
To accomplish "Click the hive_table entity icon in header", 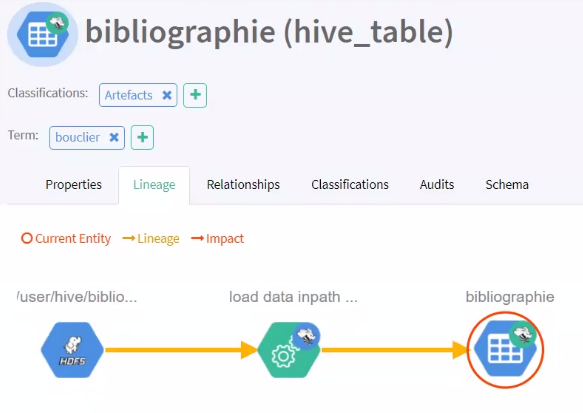I will 42,34.
